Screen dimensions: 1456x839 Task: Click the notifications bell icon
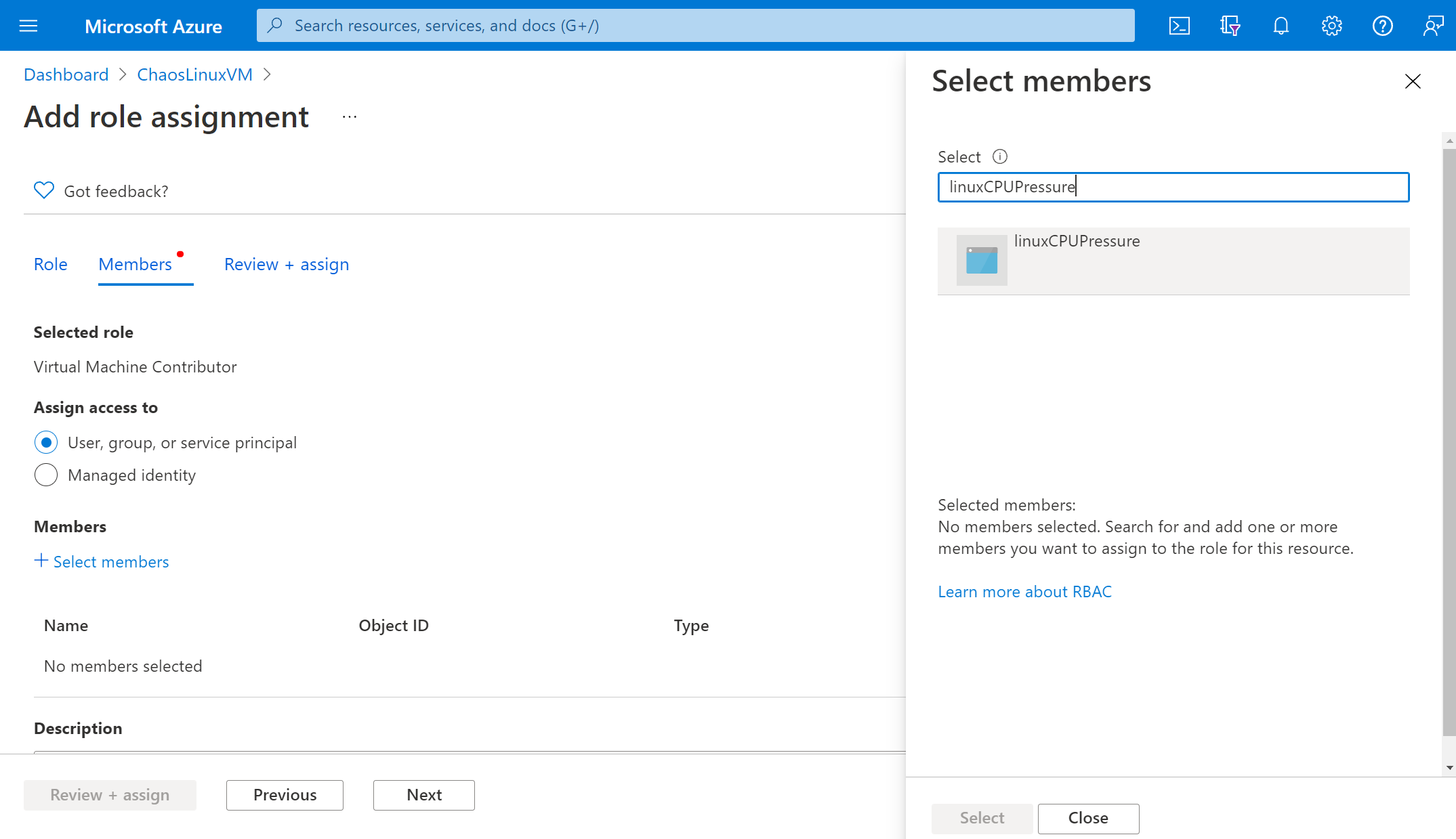(x=1281, y=25)
